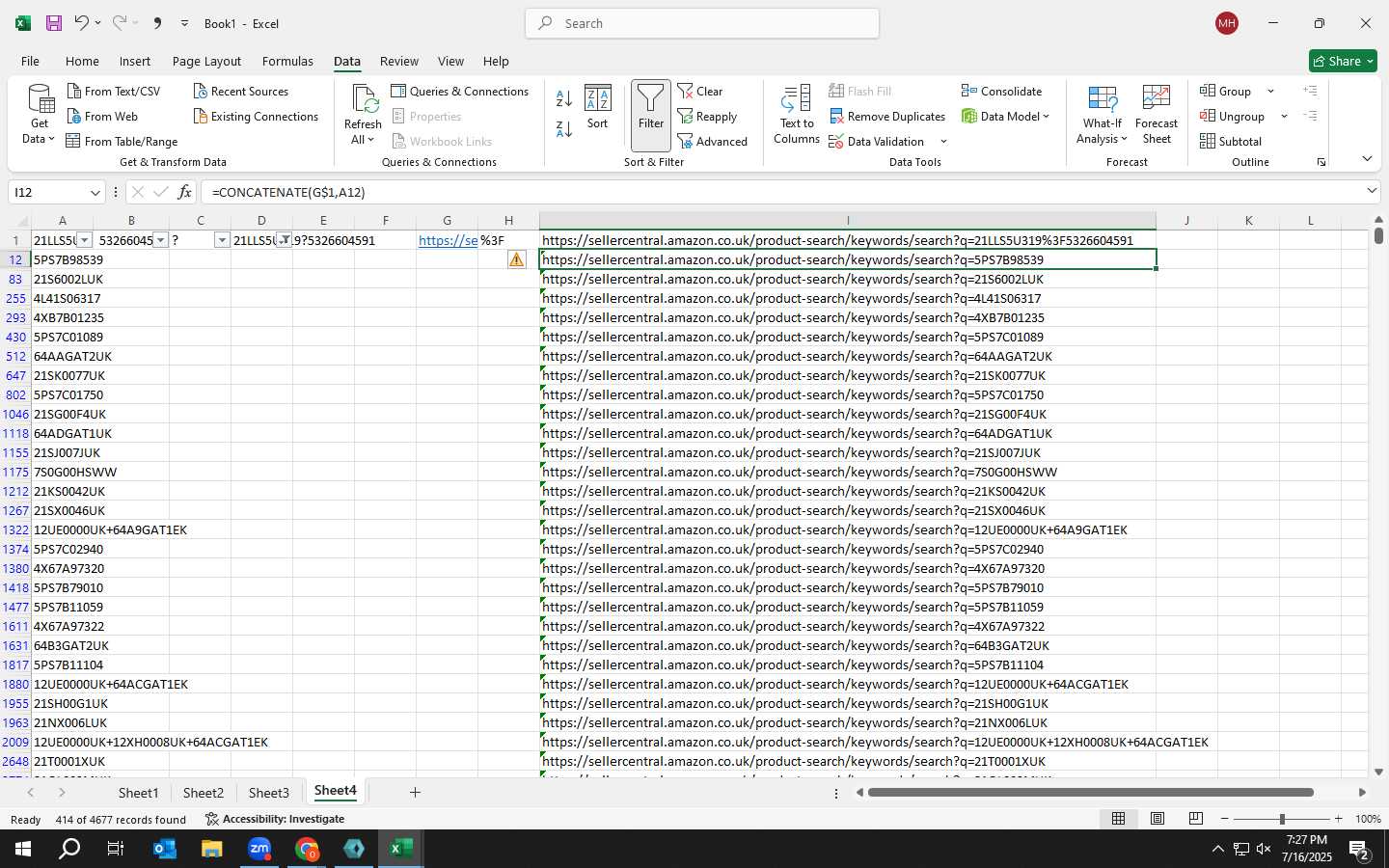This screenshot has height=868, width=1389.
Task: Open Get Data button
Action: [40, 115]
